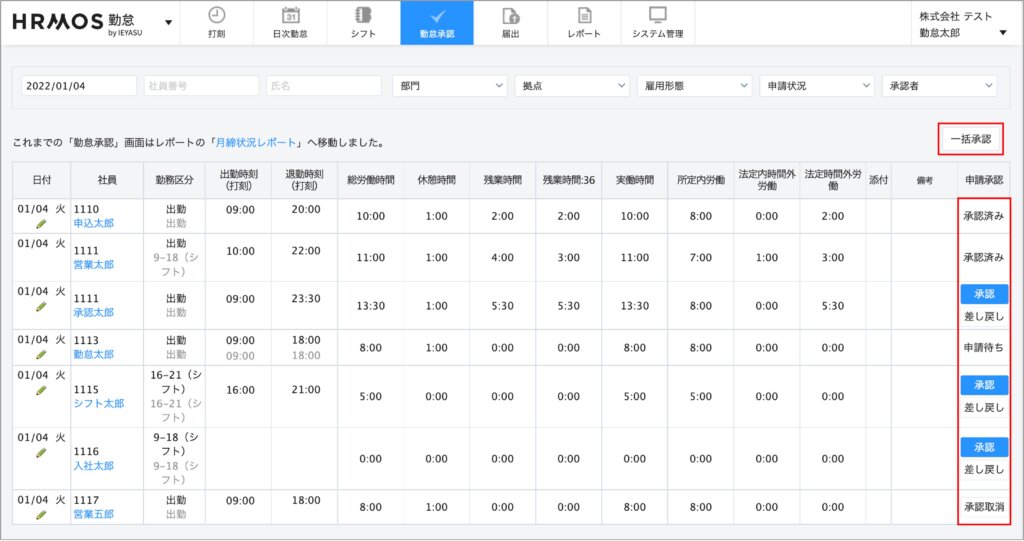Expand the 部門 dropdown filter

coord(450,86)
